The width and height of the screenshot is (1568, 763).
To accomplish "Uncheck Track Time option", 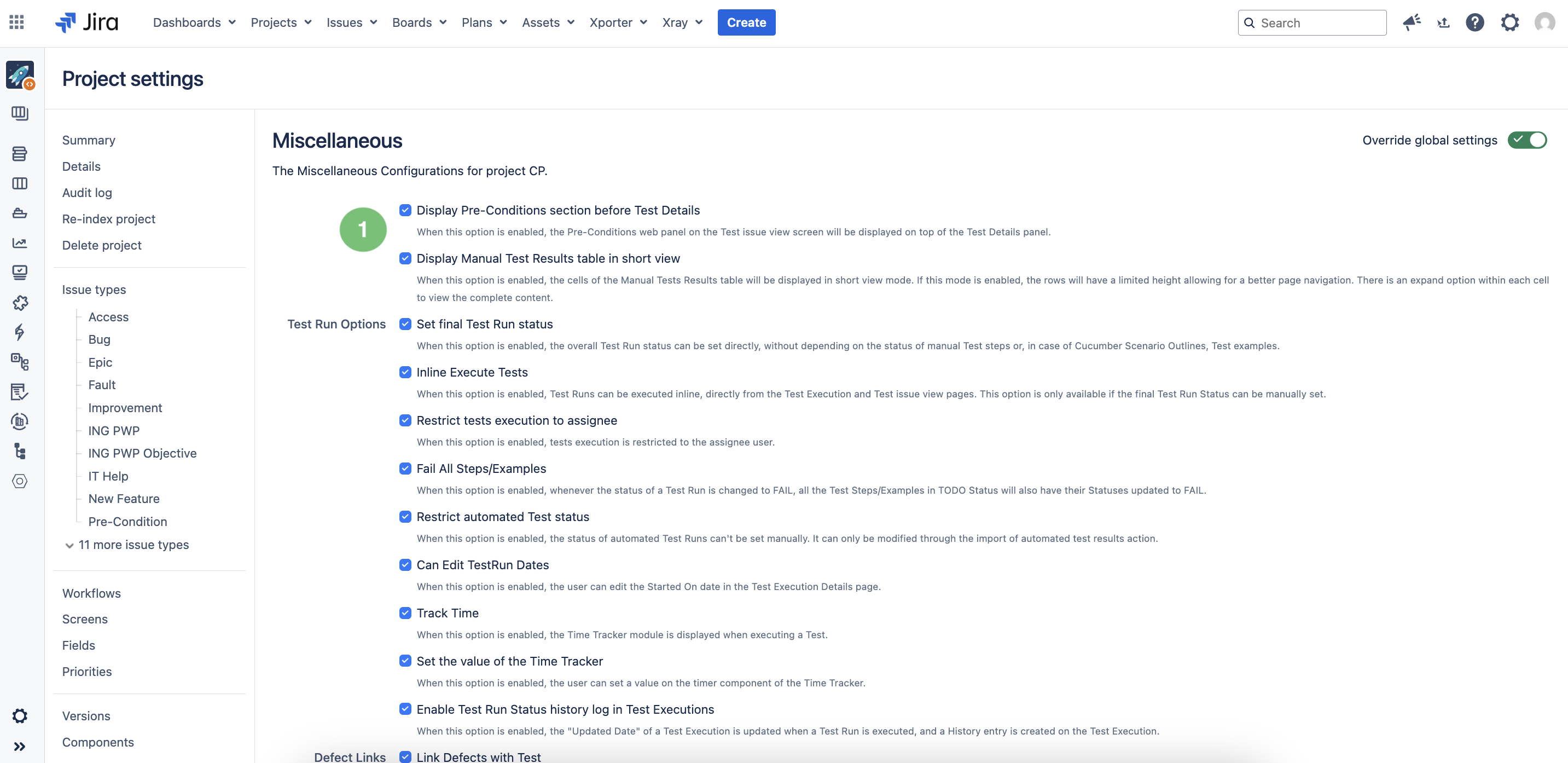I will 405,612.
